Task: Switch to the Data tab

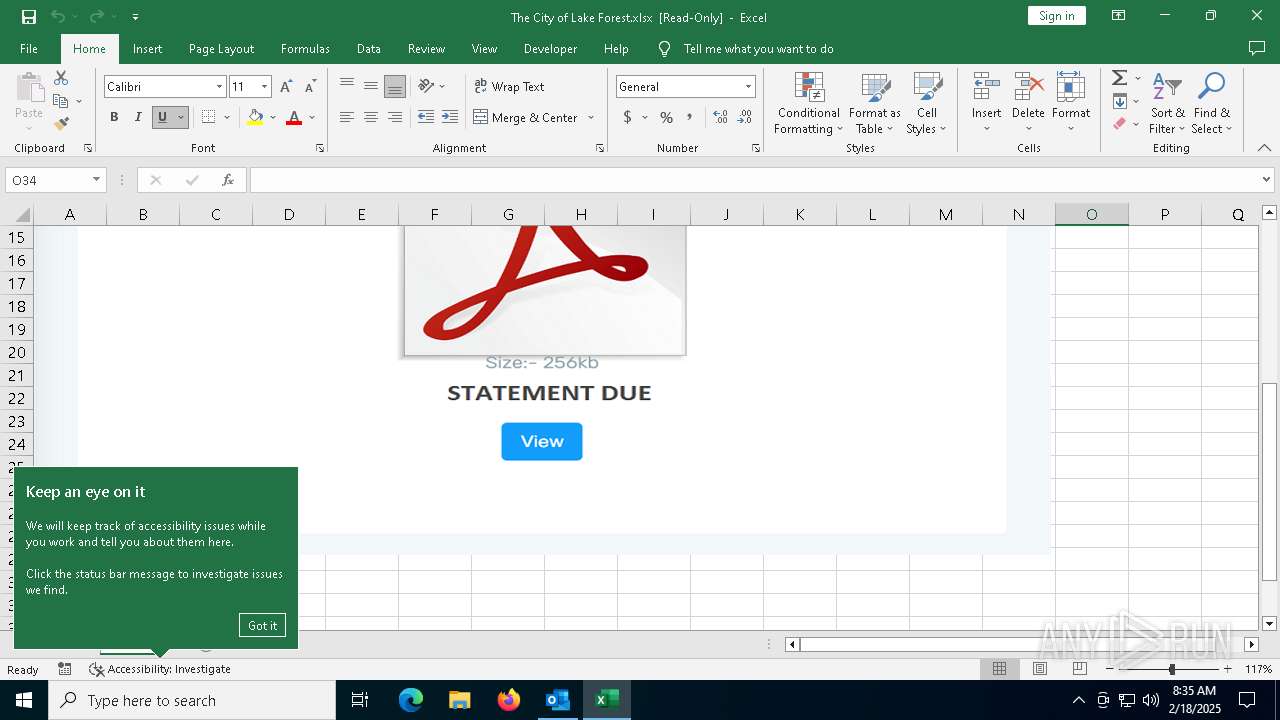Action: [369, 49]
